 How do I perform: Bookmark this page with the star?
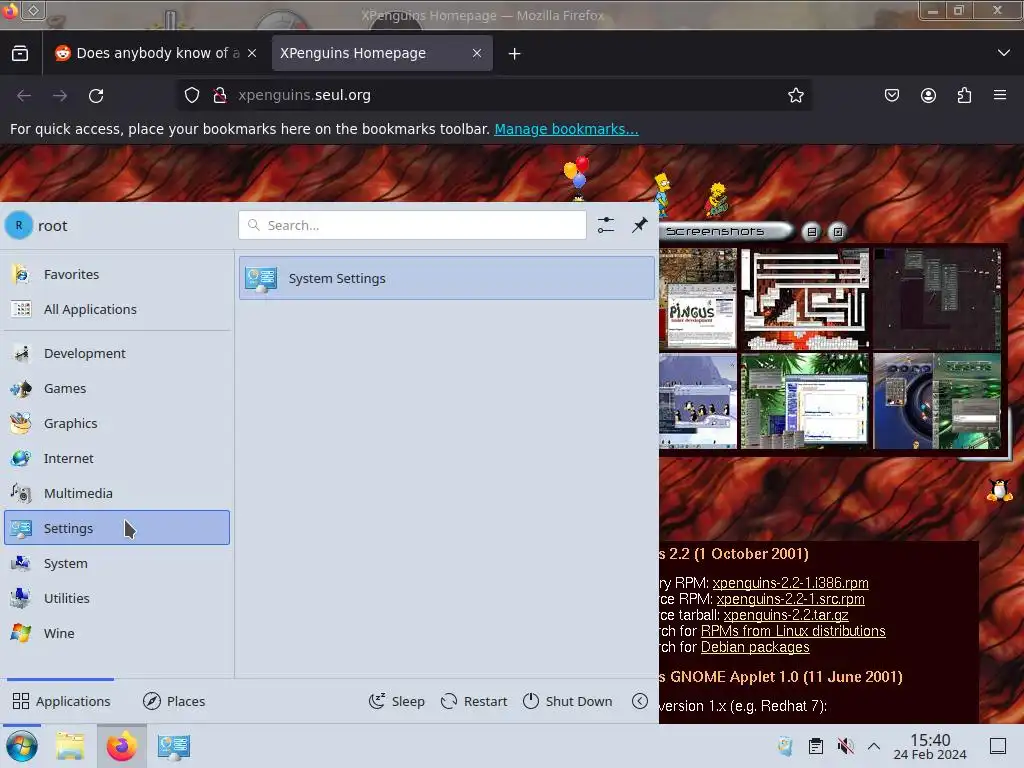click(795, 95)
